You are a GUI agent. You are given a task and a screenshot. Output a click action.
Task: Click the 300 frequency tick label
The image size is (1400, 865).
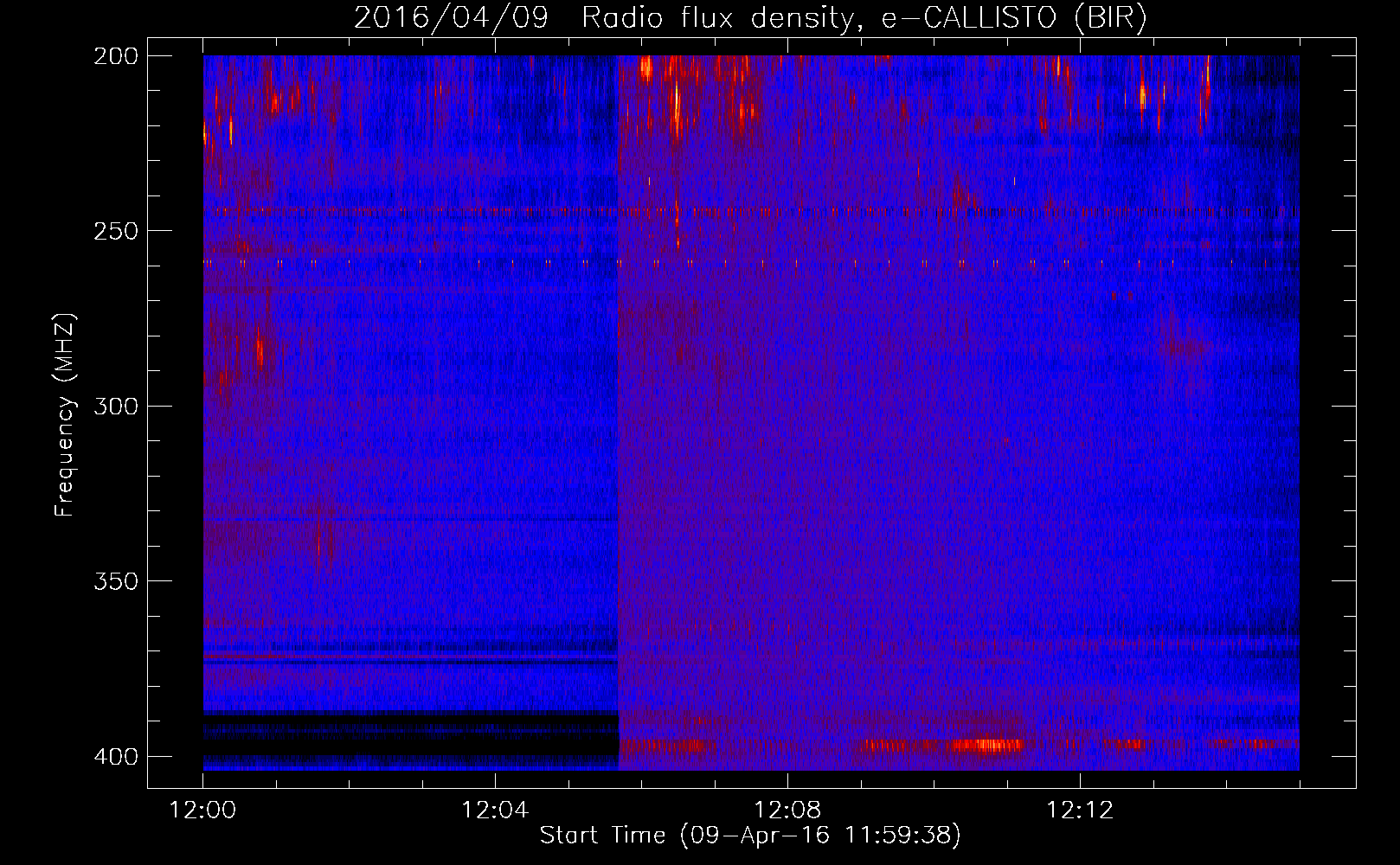pyautogui.click(x=115, y=406)
